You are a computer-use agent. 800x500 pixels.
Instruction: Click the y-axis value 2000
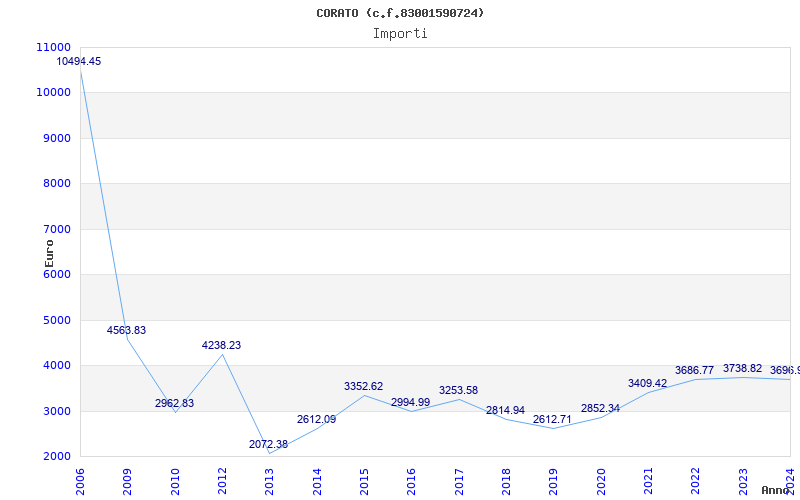pyautogui.click(x=55, y=456)
